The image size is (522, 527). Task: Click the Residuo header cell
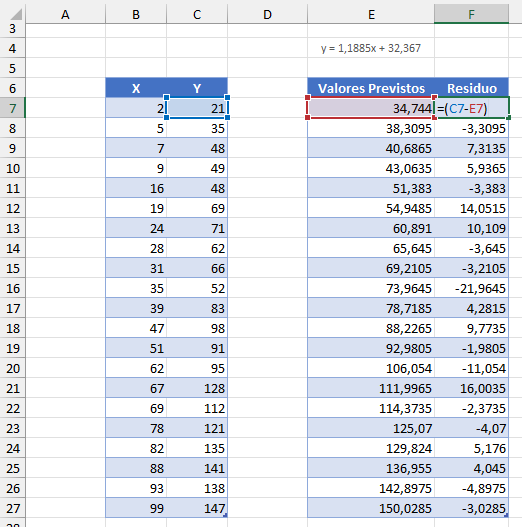click(x=471, y=88)
